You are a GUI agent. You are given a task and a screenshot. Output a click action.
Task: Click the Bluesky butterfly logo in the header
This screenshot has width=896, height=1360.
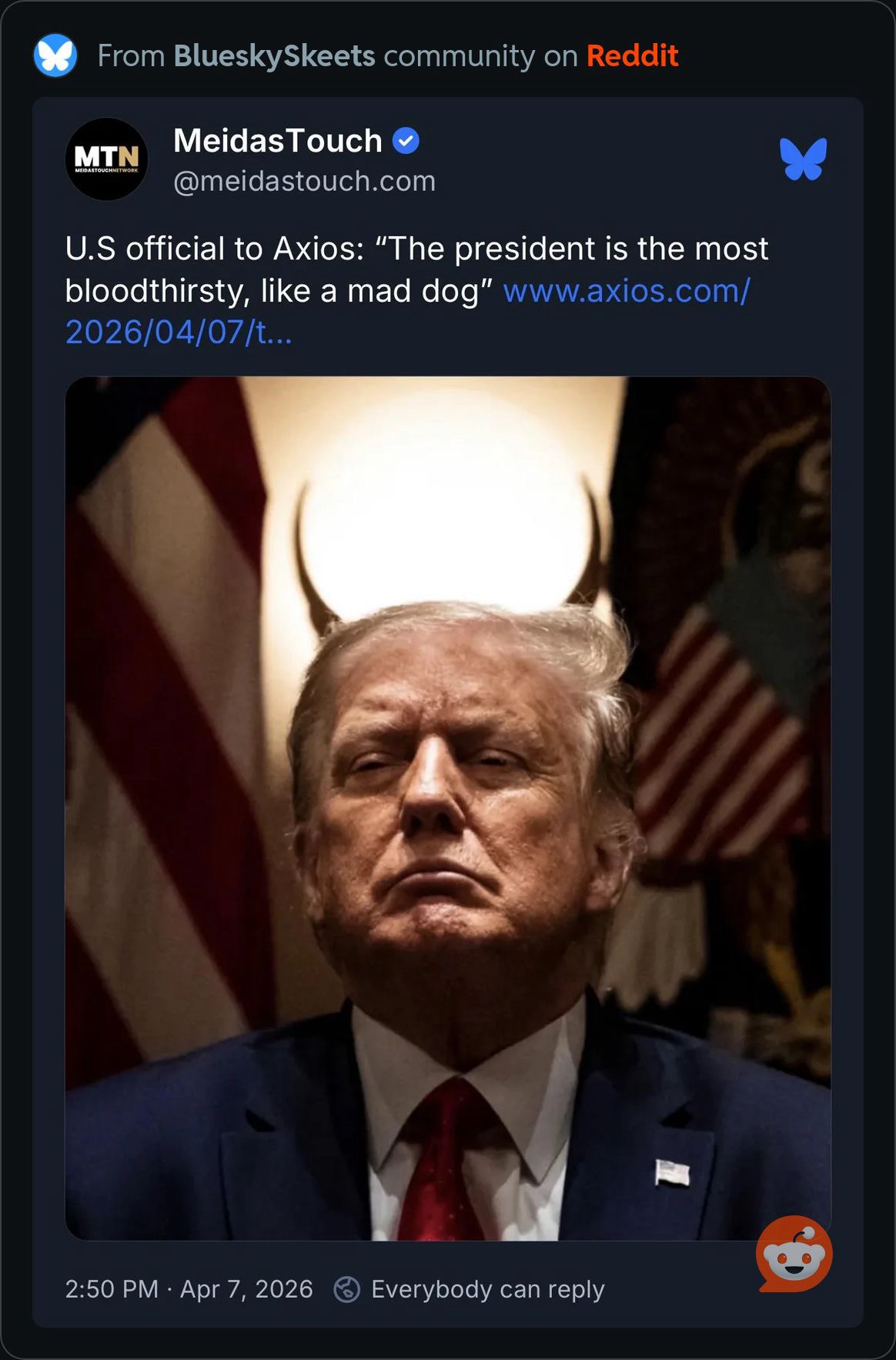pos(55,55)
